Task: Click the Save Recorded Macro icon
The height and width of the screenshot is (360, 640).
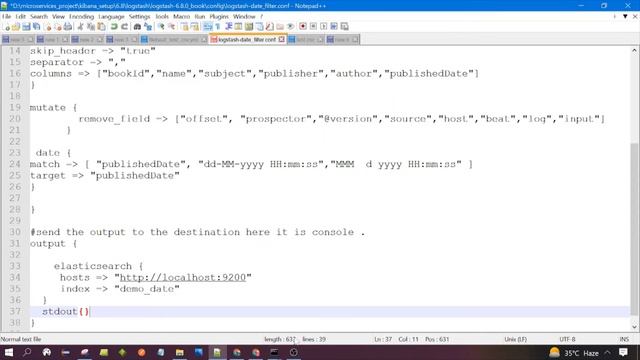Action: [344, 27]
